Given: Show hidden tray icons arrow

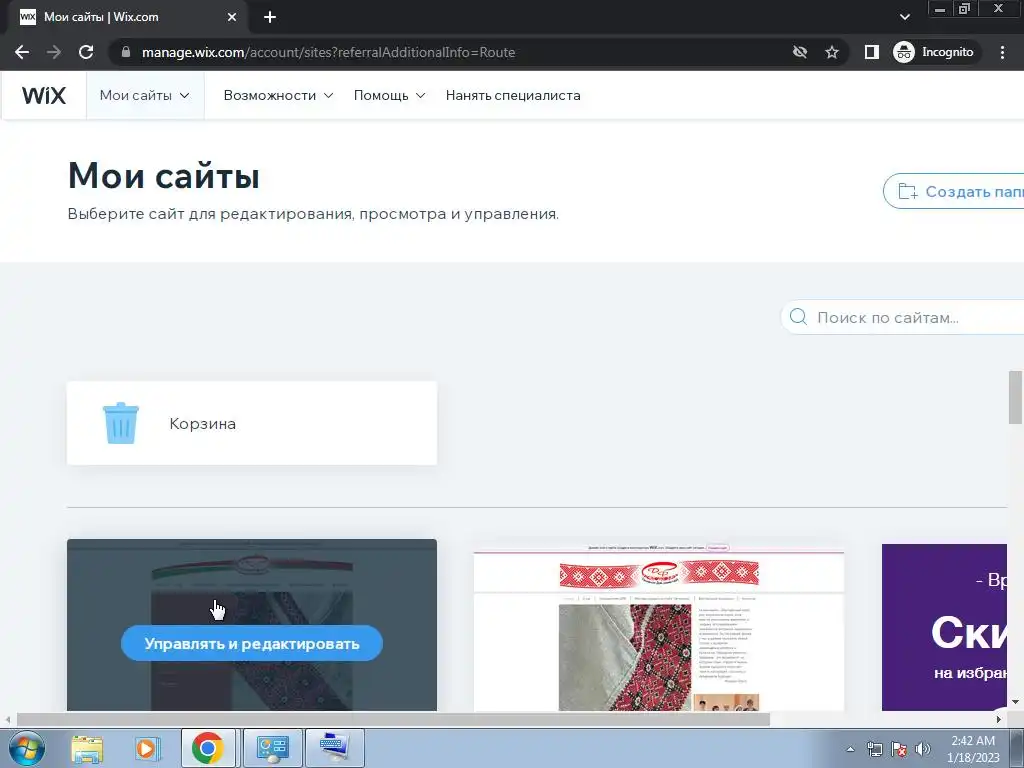Looking at the screenshot, I should coord(850,749).
